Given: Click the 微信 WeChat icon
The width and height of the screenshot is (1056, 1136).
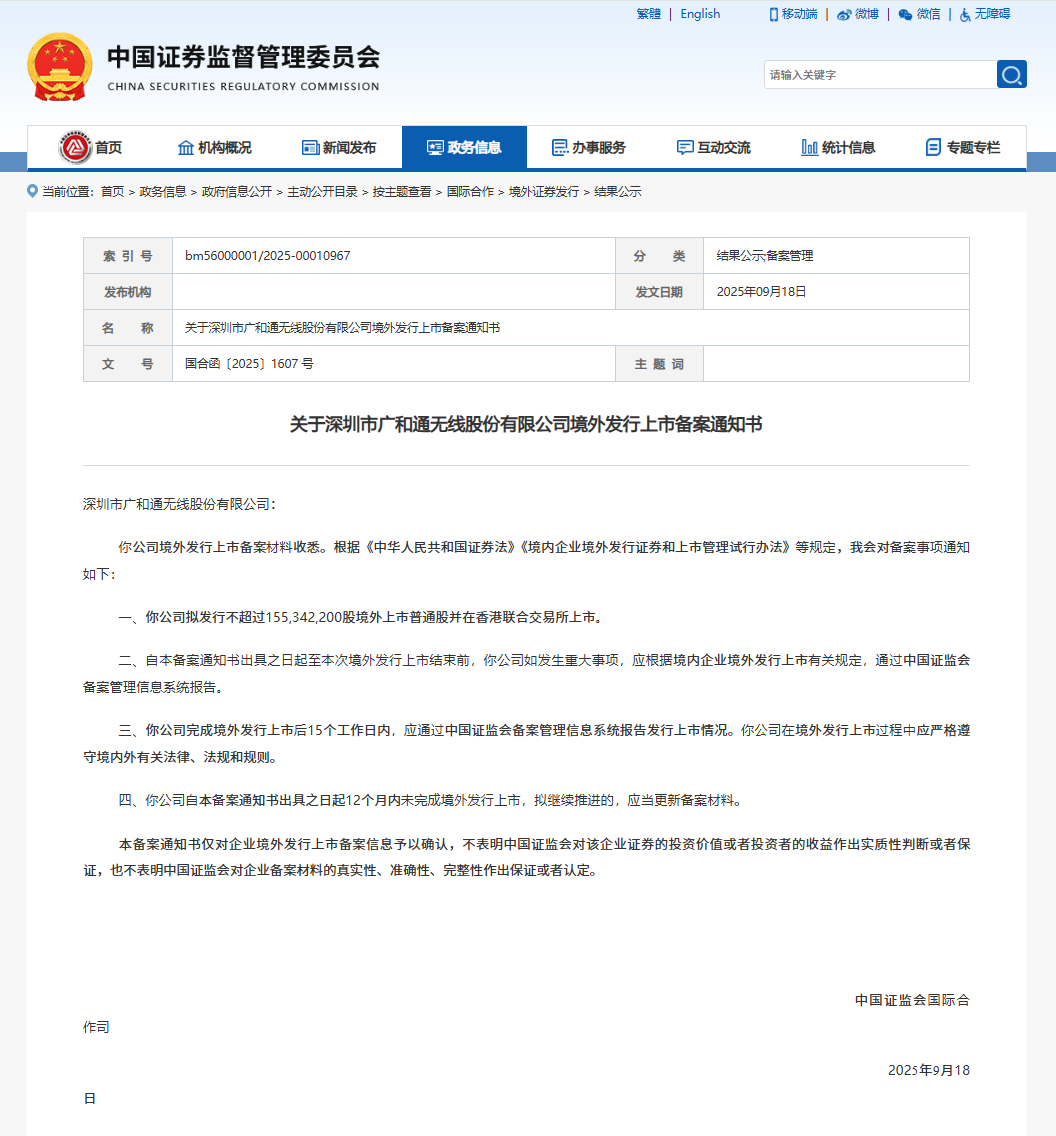Looking at the screenshot, I should click(x=905, y=14).
